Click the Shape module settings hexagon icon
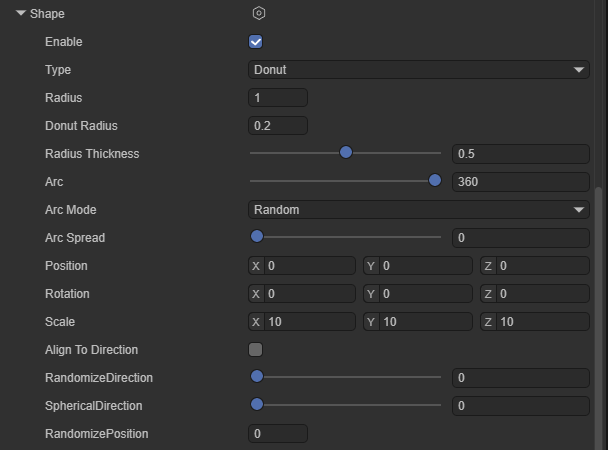The image size is (608, 450). [259, 14]
